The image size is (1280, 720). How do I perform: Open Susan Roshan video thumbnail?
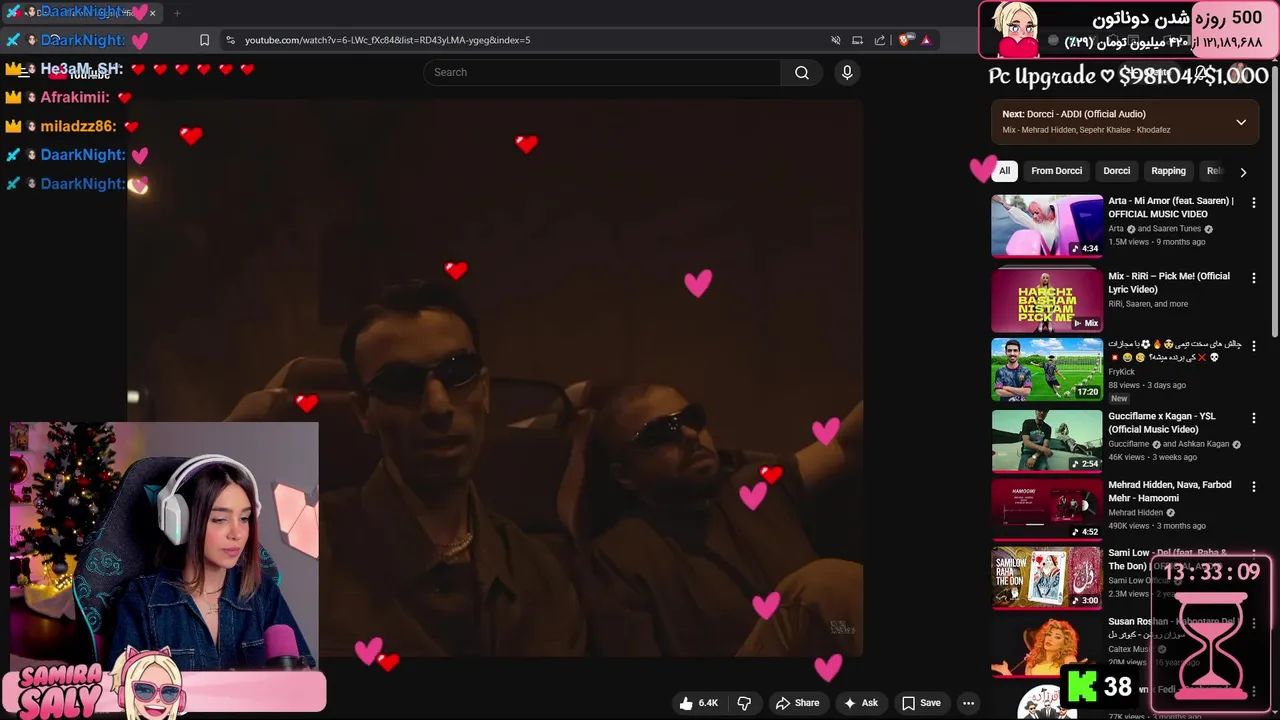coord(1047,646)
